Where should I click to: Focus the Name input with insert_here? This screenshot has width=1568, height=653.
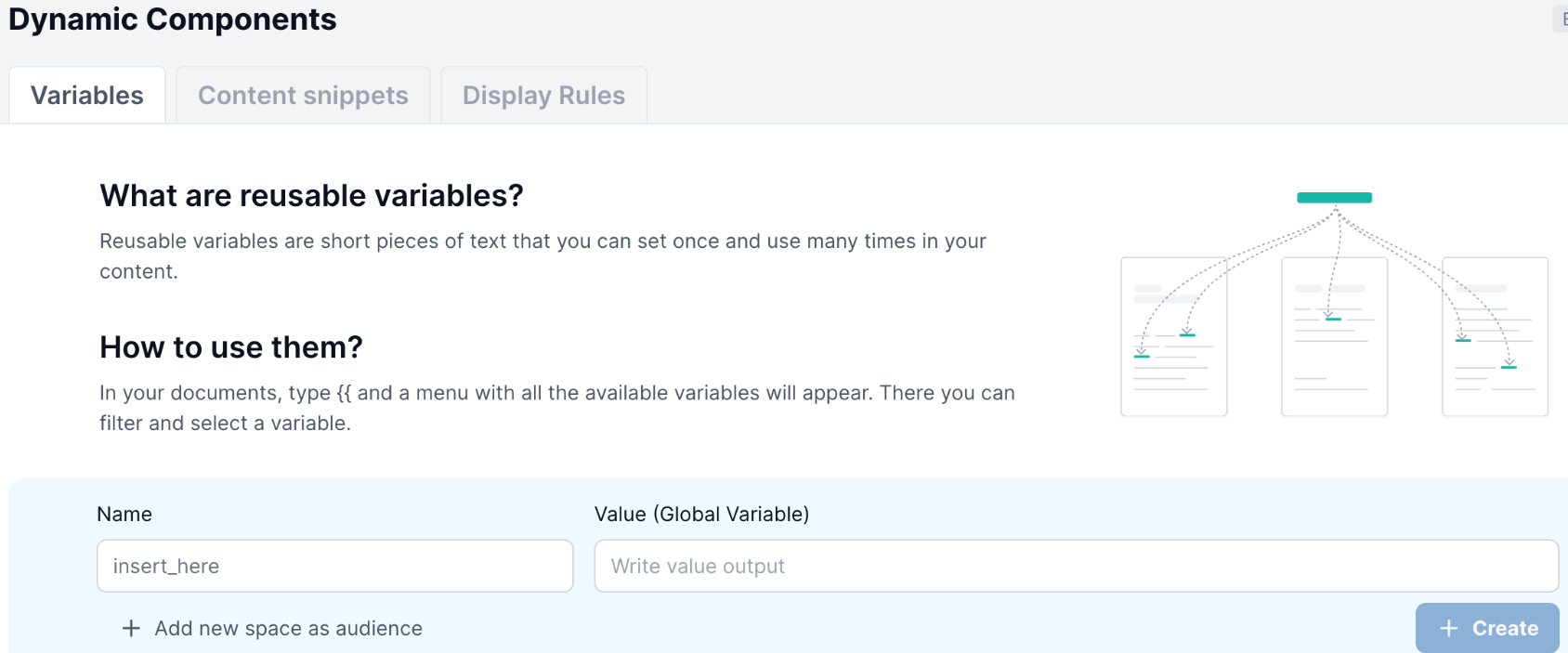(334, 566)
